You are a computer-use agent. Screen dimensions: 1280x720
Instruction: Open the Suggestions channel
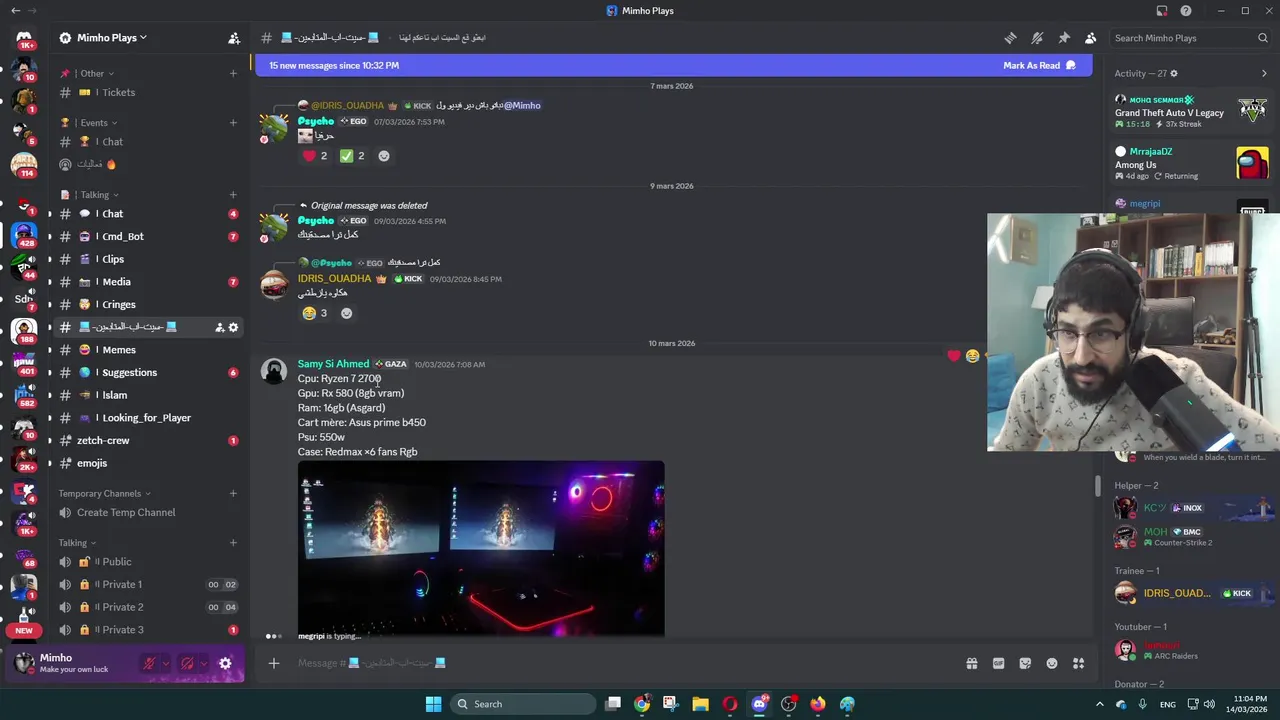click(149, 372)
